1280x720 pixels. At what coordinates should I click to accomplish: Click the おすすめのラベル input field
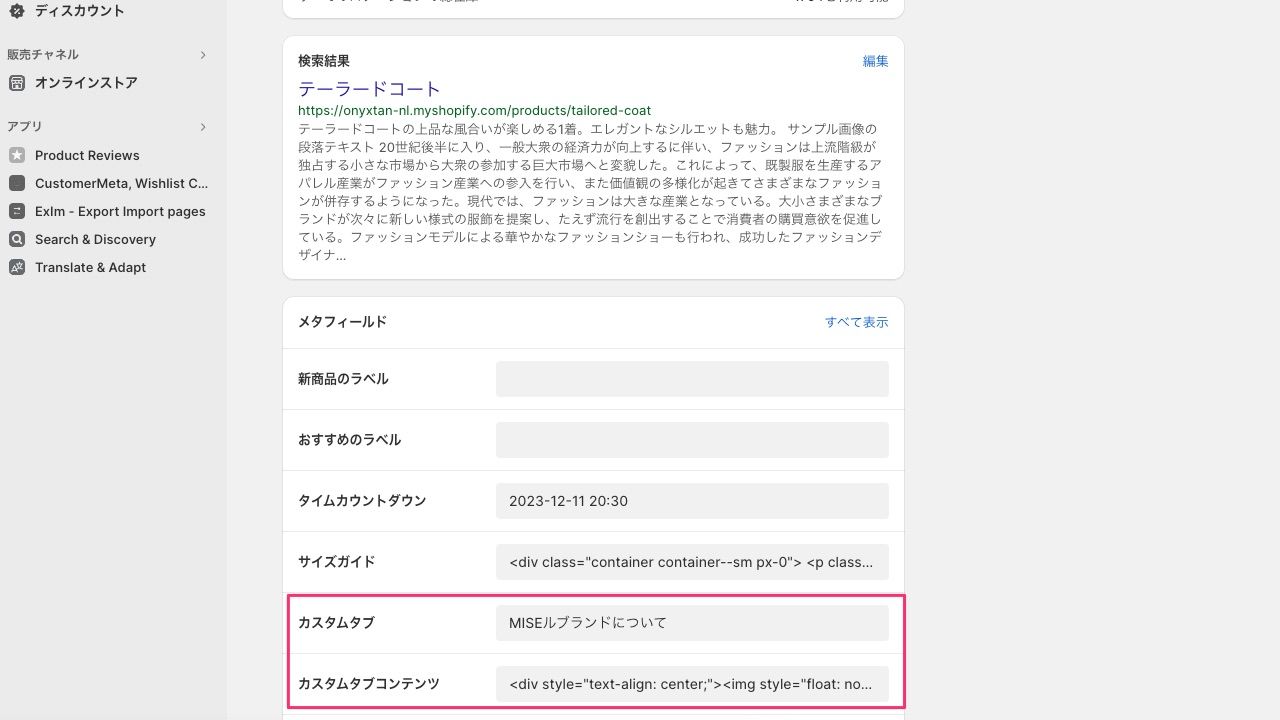pos(692,440)
